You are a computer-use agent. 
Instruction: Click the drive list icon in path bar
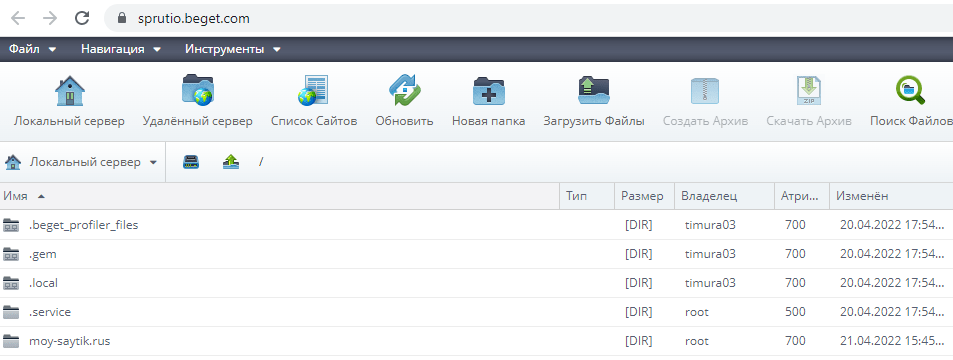[191, 162]
